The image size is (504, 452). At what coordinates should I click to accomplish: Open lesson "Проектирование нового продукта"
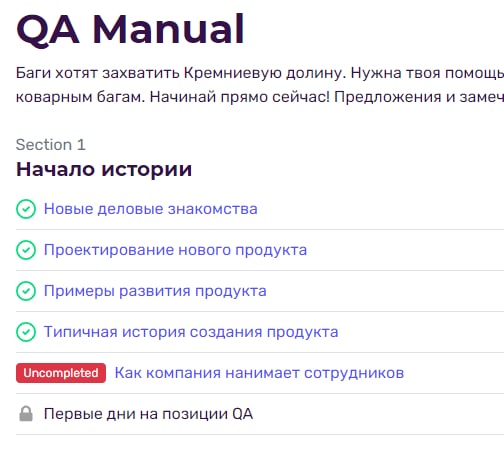[x=175, y=250]
